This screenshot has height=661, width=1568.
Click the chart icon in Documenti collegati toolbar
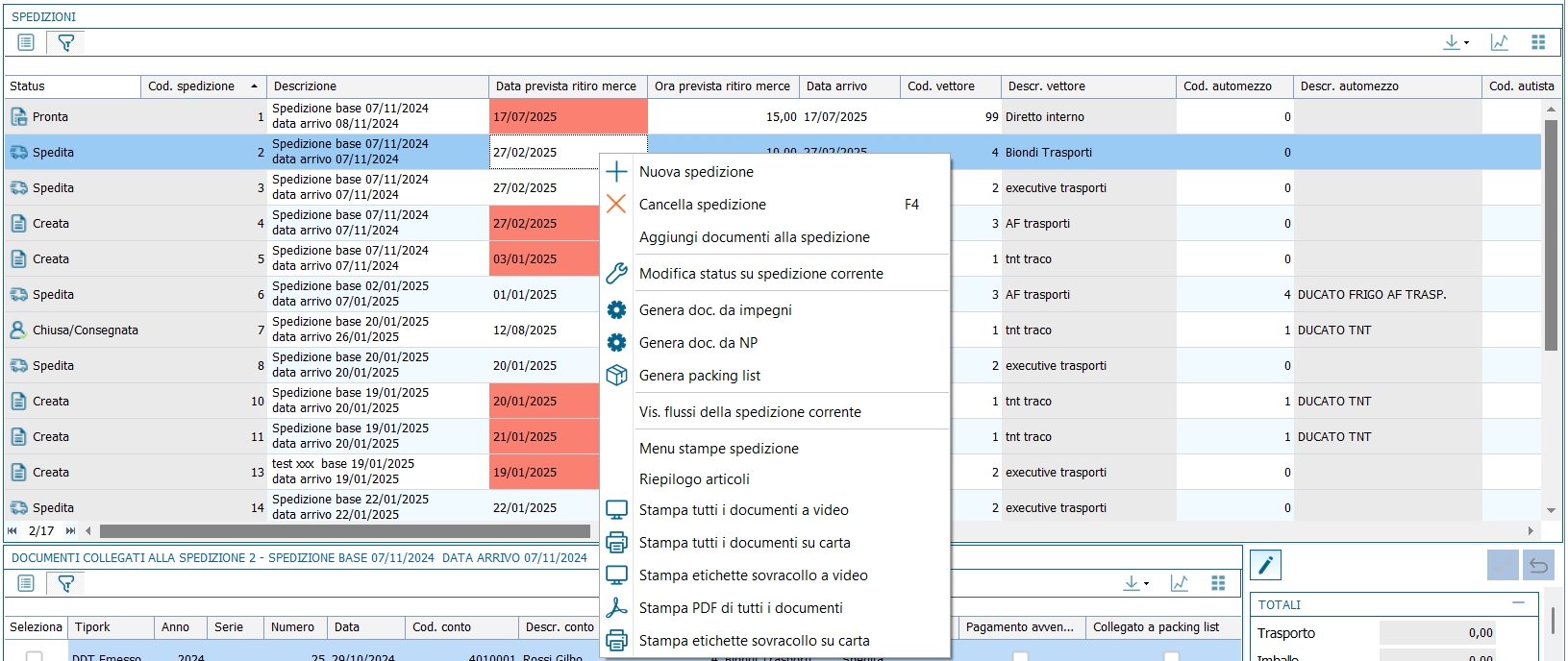coord(1179,583)
